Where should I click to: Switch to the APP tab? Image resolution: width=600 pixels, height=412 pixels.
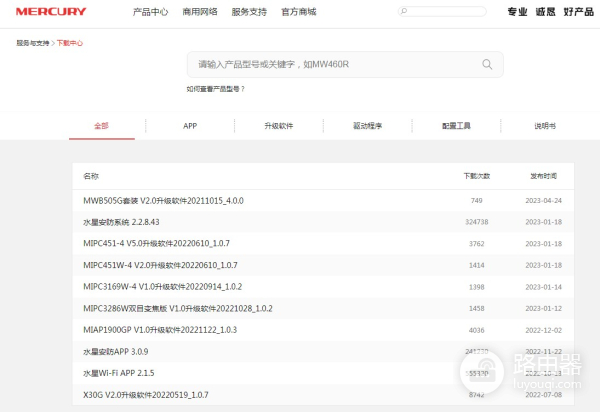click(190, 126)
